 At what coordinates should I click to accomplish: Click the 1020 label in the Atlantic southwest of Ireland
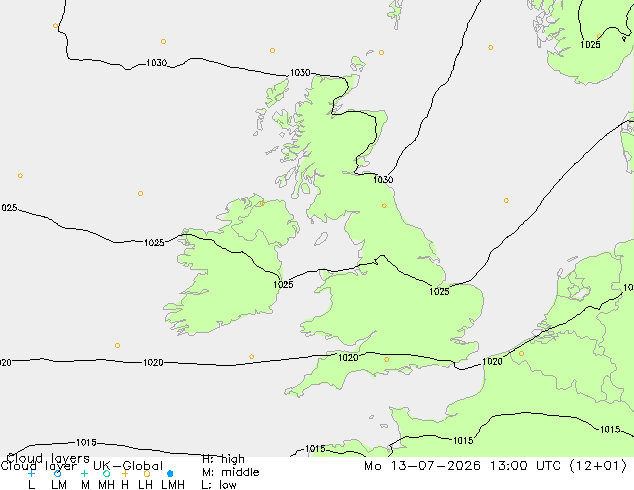click(153, 363)
